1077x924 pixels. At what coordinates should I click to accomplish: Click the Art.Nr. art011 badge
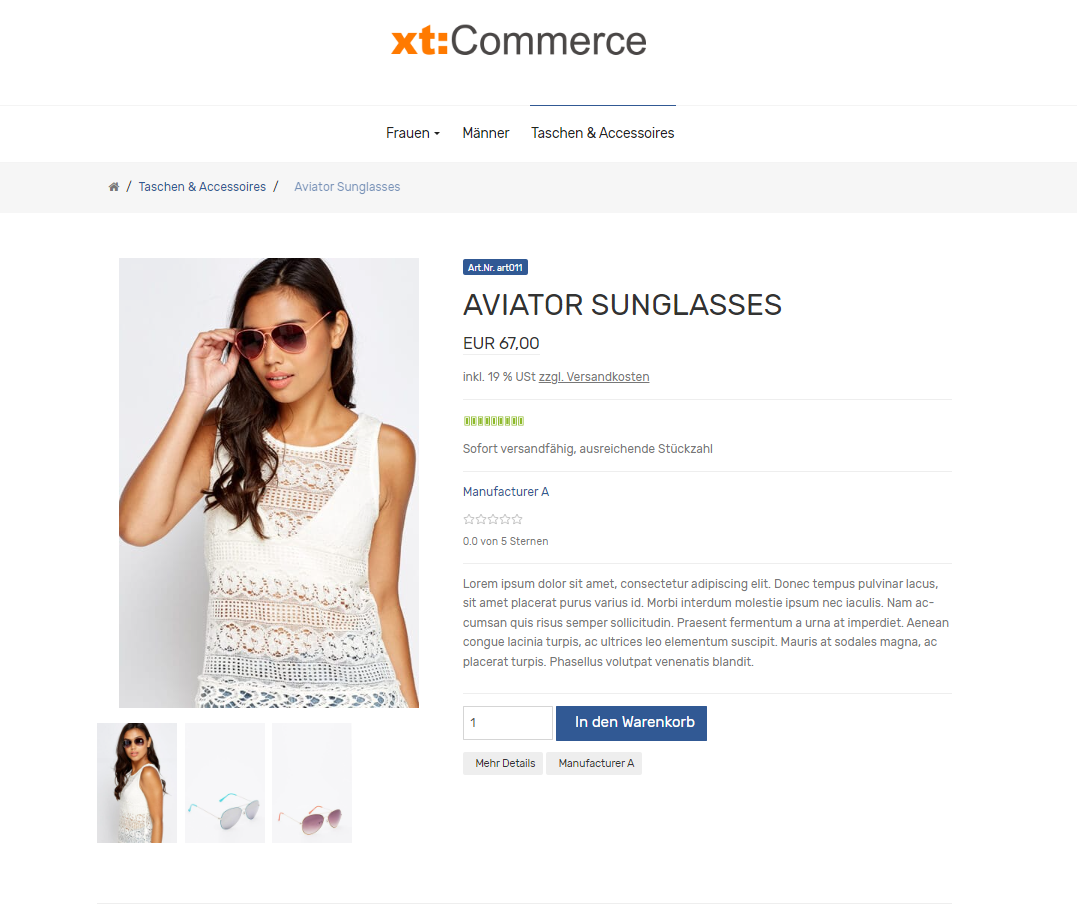(x=495, y=267)
